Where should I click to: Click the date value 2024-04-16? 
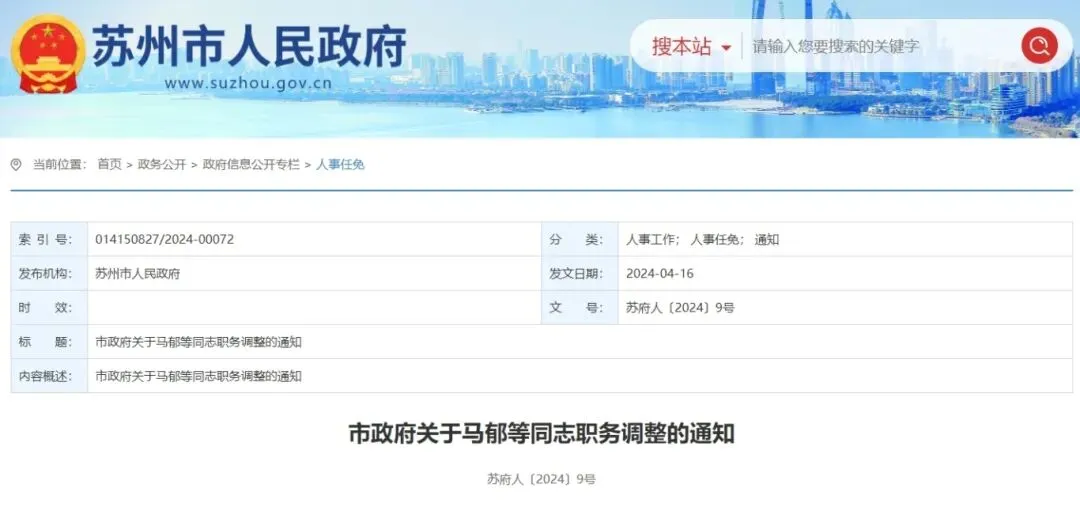[660, 273]
